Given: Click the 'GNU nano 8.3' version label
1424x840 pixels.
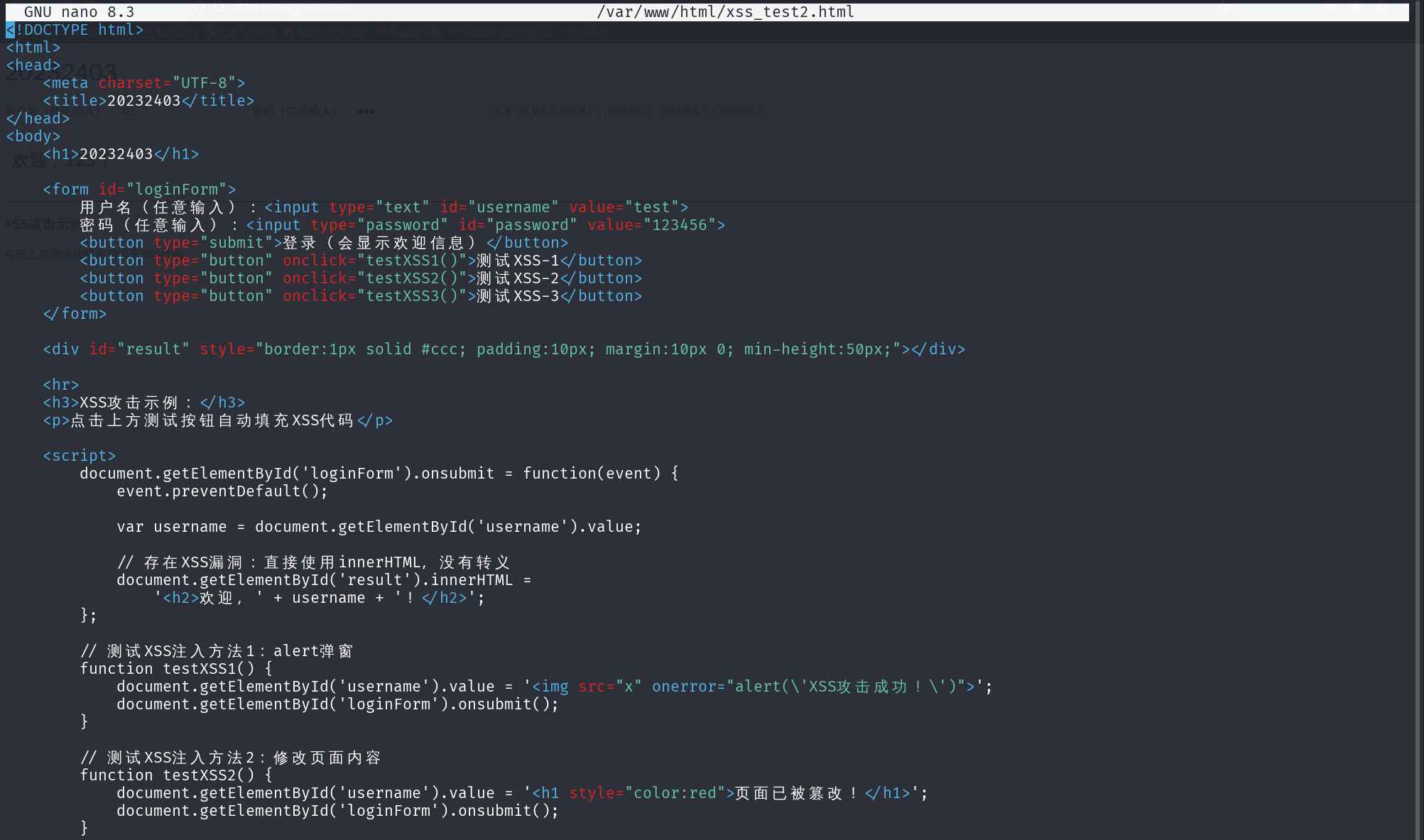Looking at the screenshot, I should pyautogui.click(x=79, y=12).
